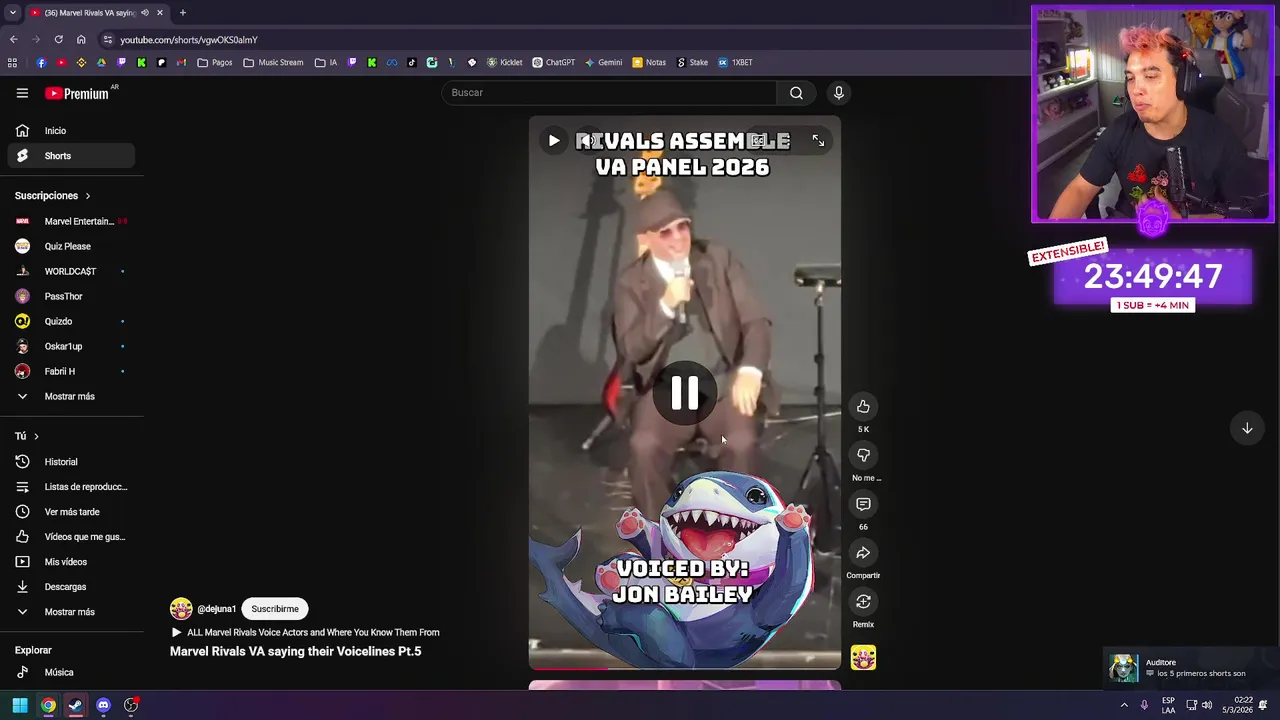Open Quizdo subscription channel
This screenshot has height=720, width=1280.
(72, 321)
